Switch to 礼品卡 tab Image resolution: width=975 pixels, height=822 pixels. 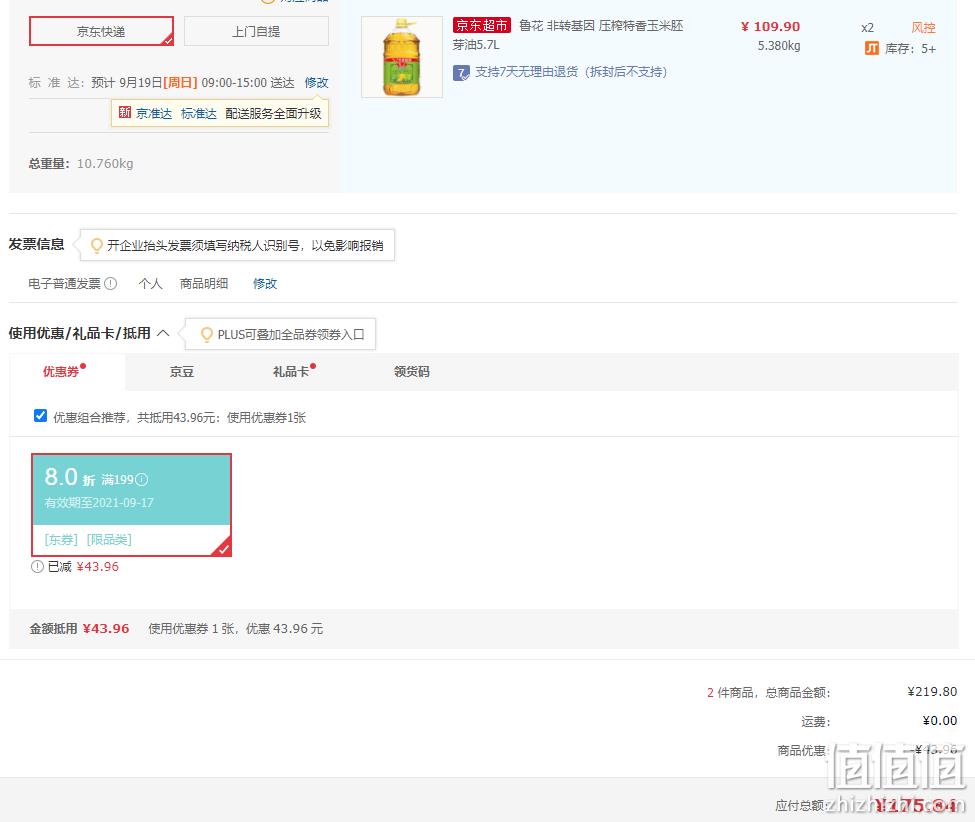[291, 372]
